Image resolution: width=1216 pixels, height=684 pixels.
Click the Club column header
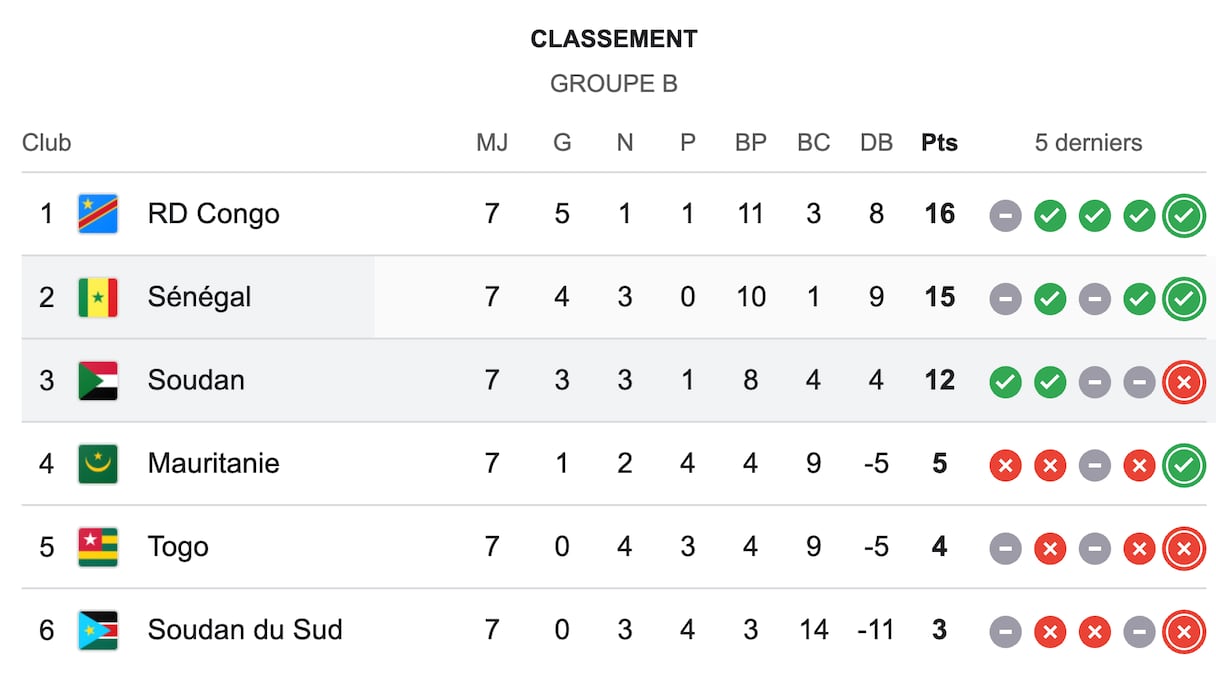click(47, 143)
